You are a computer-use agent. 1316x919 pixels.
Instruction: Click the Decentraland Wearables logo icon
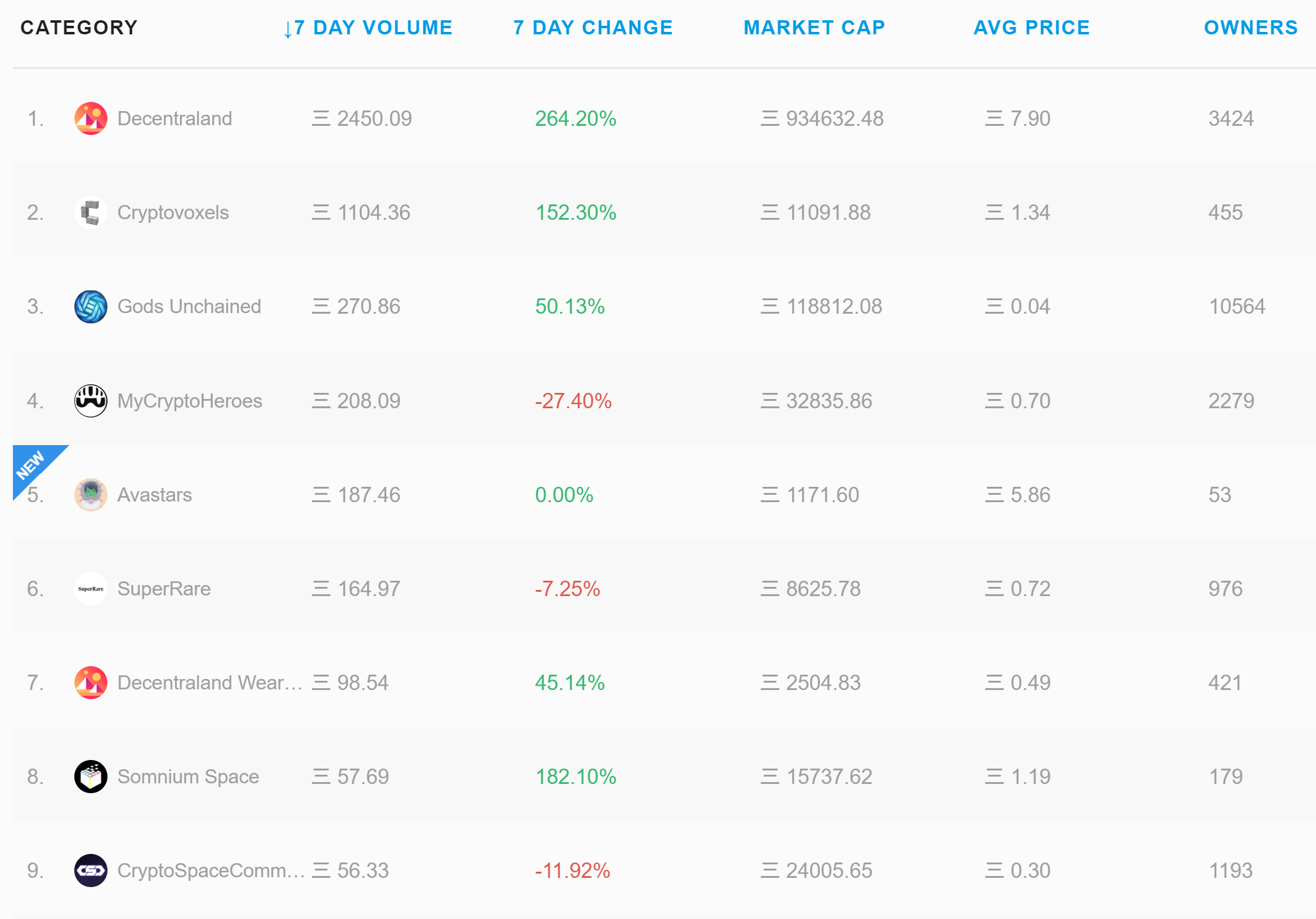(x=90, y=683)
